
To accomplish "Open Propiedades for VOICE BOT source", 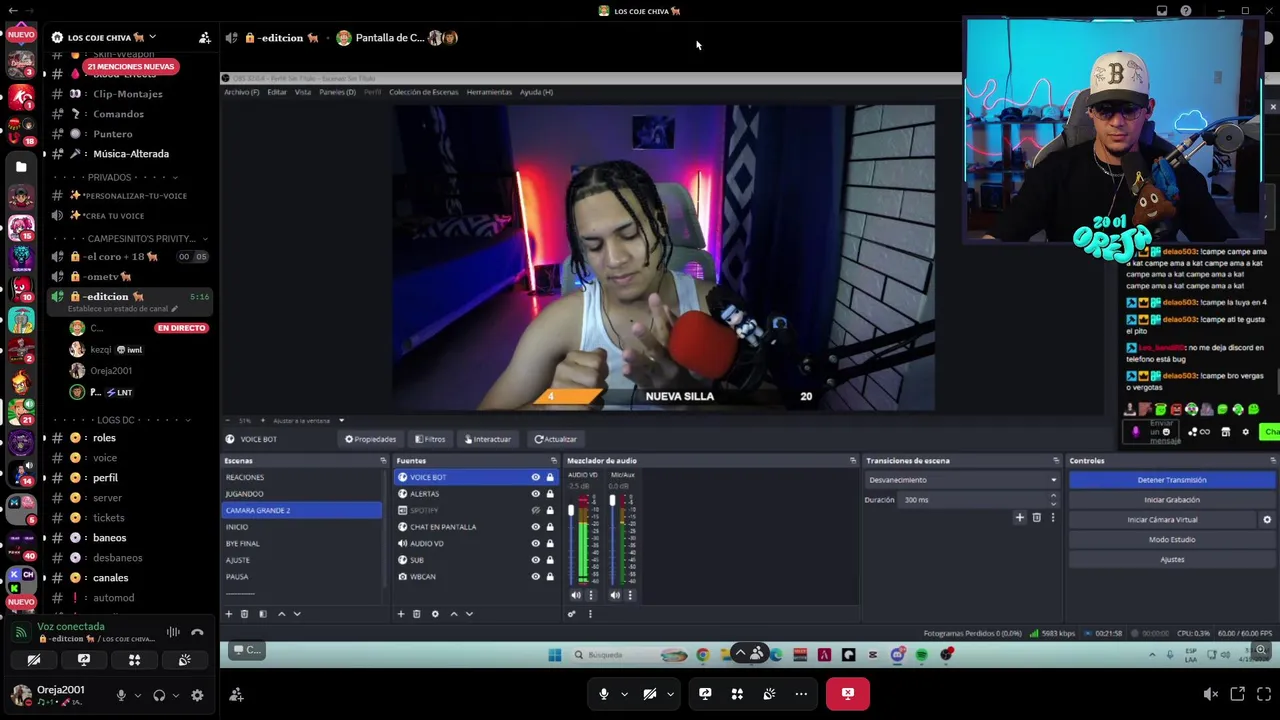I will [370, 439].
